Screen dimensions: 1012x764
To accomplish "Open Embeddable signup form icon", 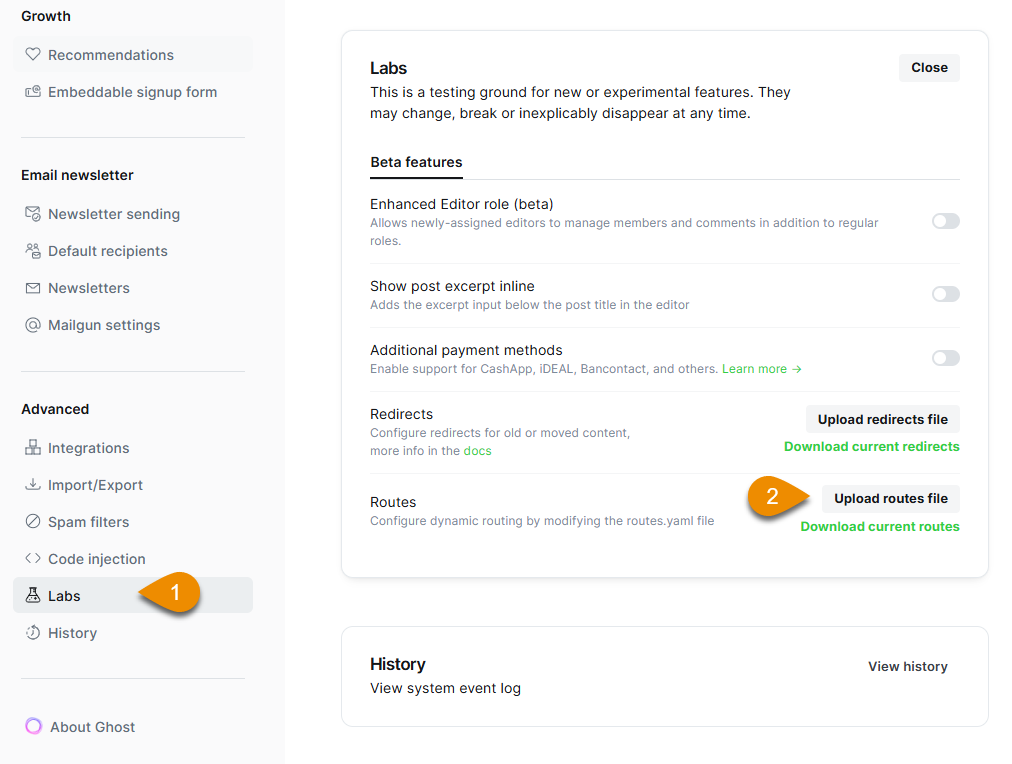I will pyautogui.click(x=33, y=92).
